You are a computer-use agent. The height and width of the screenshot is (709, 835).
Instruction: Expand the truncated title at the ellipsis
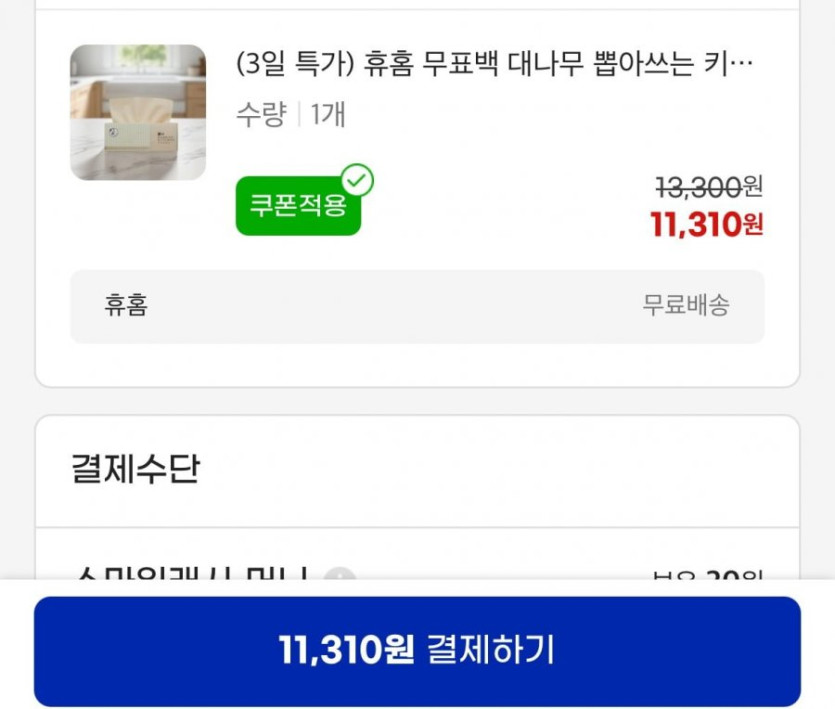click(x=741, y=64)
